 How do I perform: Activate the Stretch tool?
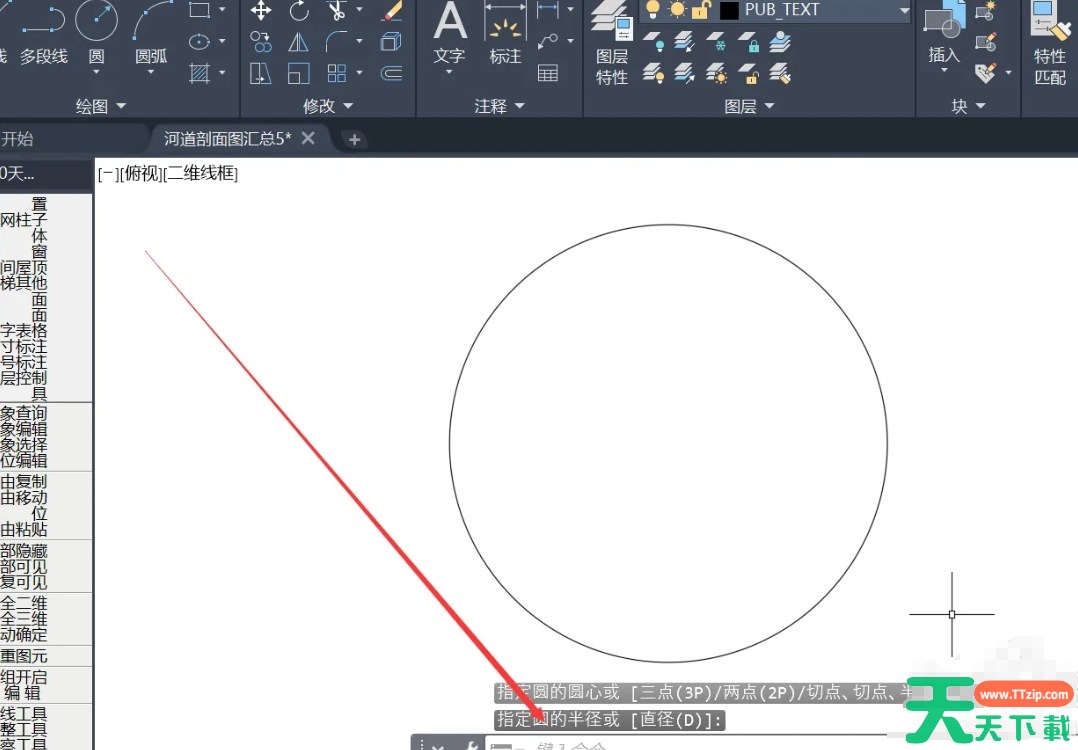tap(261, 73)
